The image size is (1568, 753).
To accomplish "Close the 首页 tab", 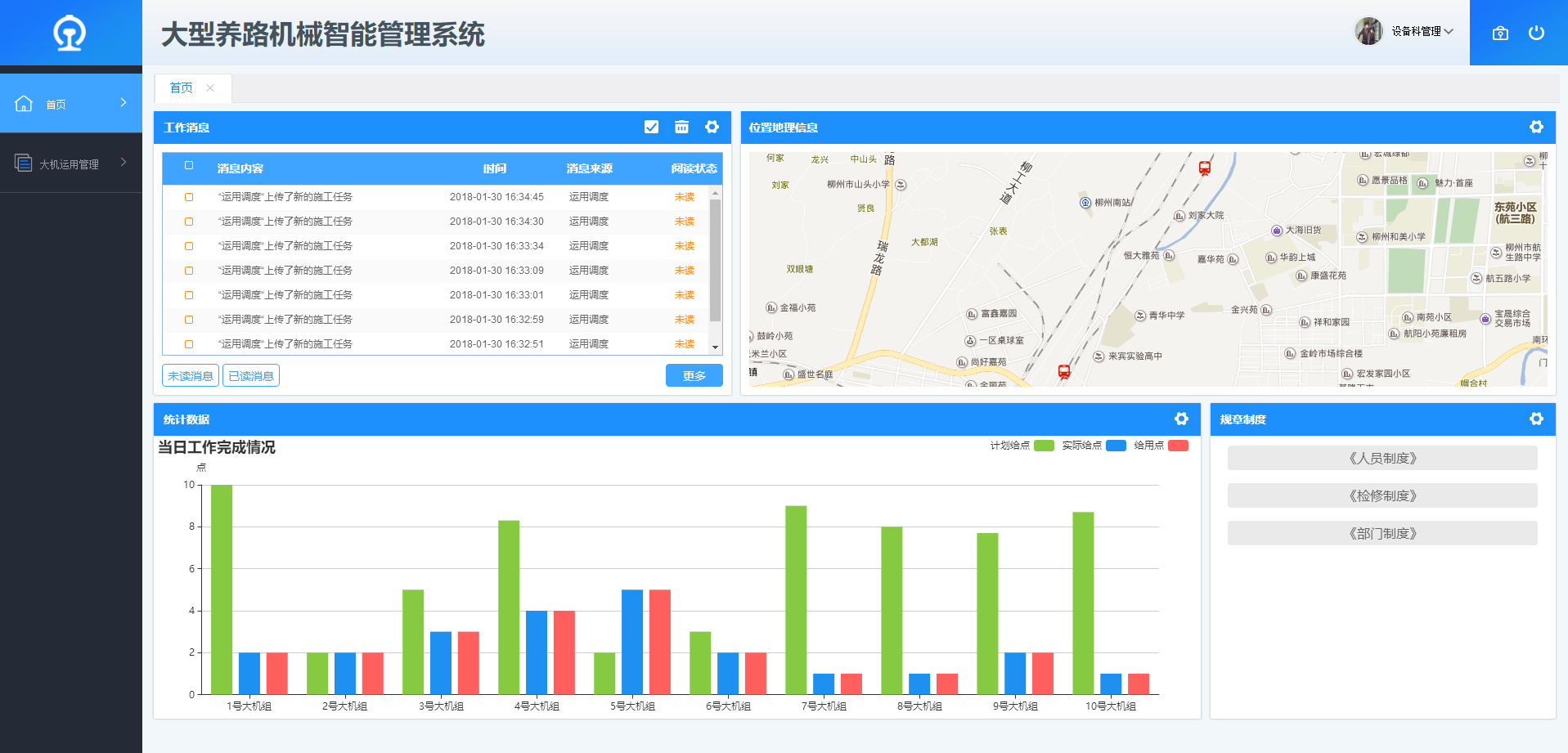I will (210, 88).
